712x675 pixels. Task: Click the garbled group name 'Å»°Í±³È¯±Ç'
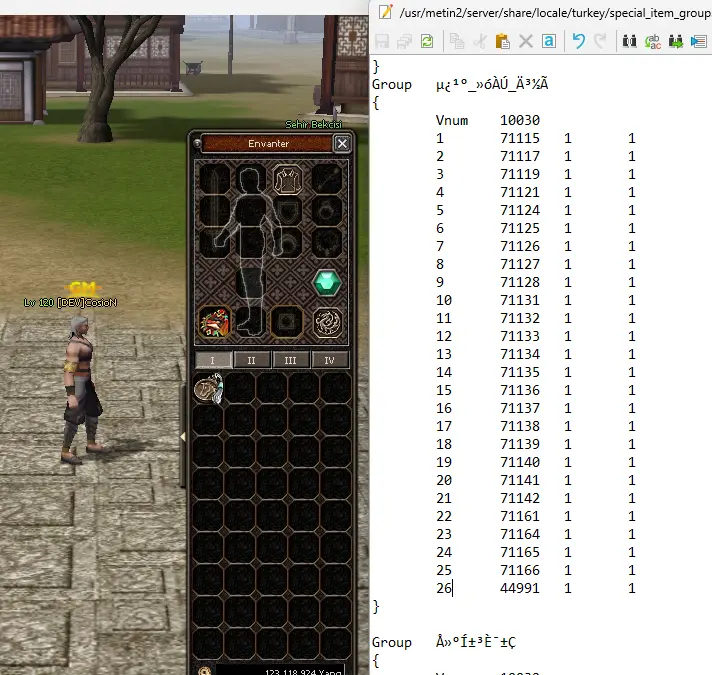click(x=476, y=642)
